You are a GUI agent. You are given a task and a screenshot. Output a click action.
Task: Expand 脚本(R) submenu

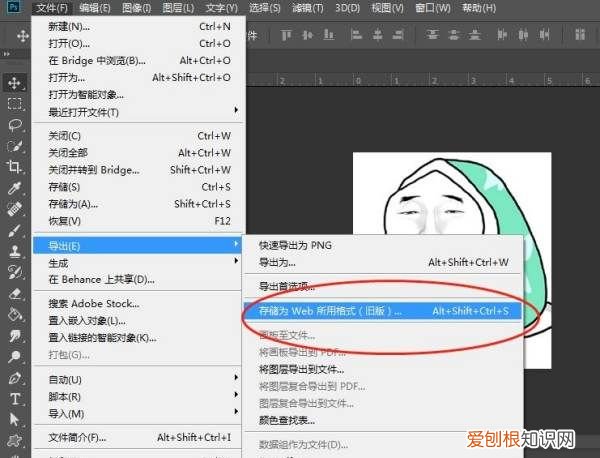tap(236, 394)
